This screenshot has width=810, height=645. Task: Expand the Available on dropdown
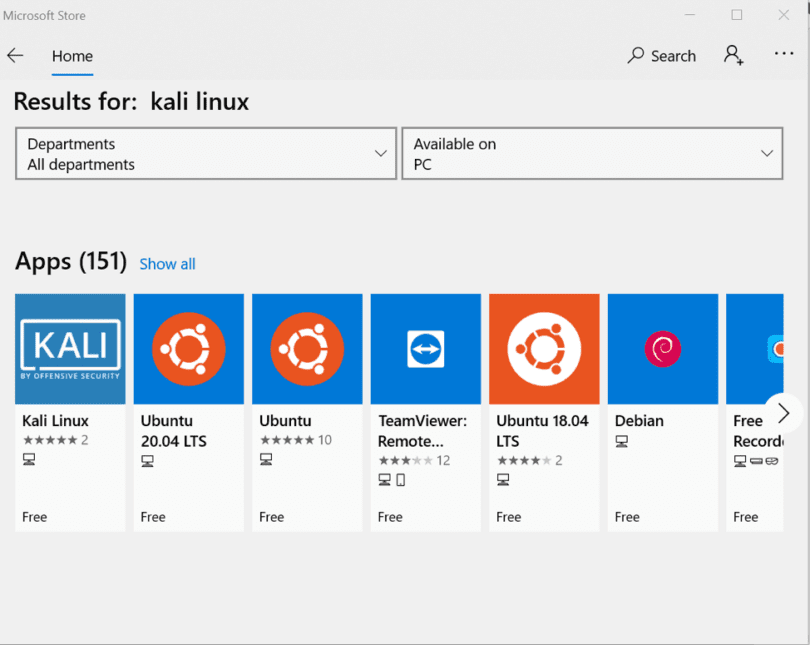[592, 154]
